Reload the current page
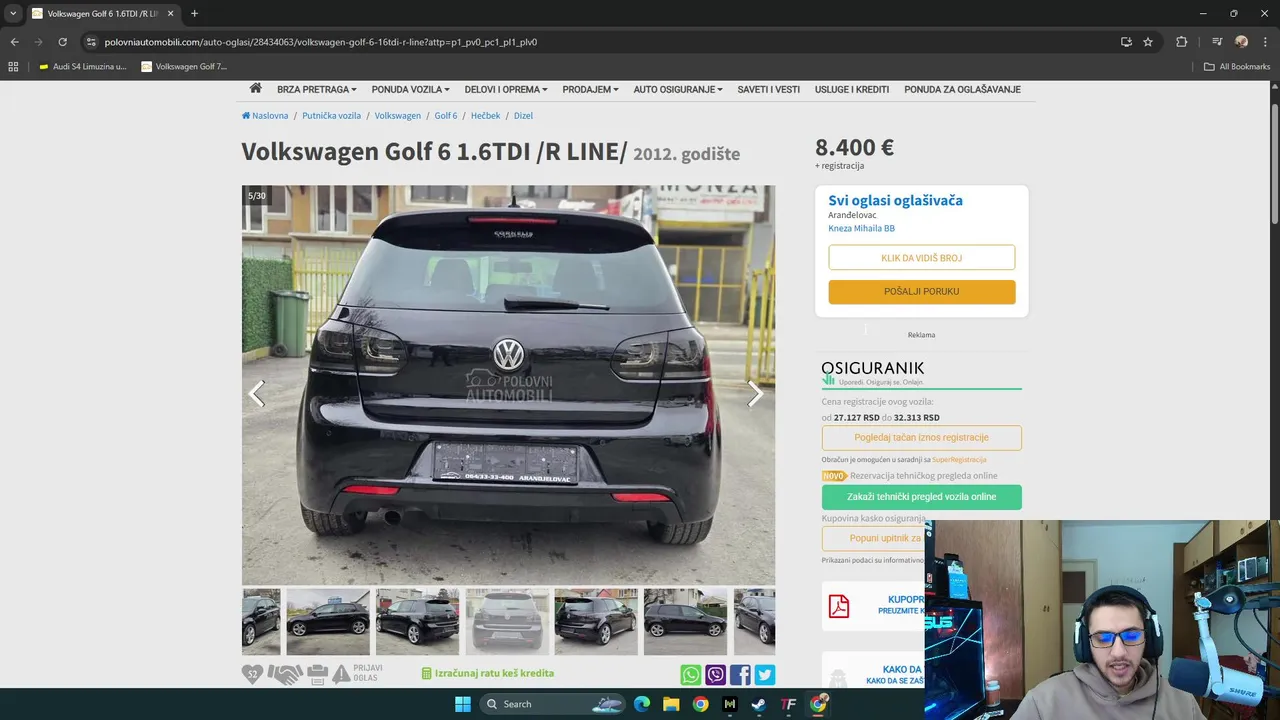Screen dimensions: 1280x720 click(62, 42)
